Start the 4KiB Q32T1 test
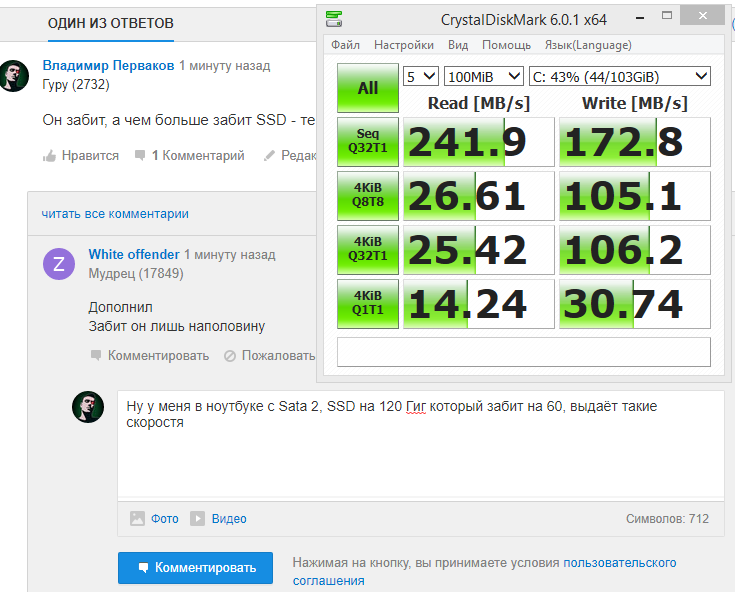735x592 pixels. [x=368, y=249]
